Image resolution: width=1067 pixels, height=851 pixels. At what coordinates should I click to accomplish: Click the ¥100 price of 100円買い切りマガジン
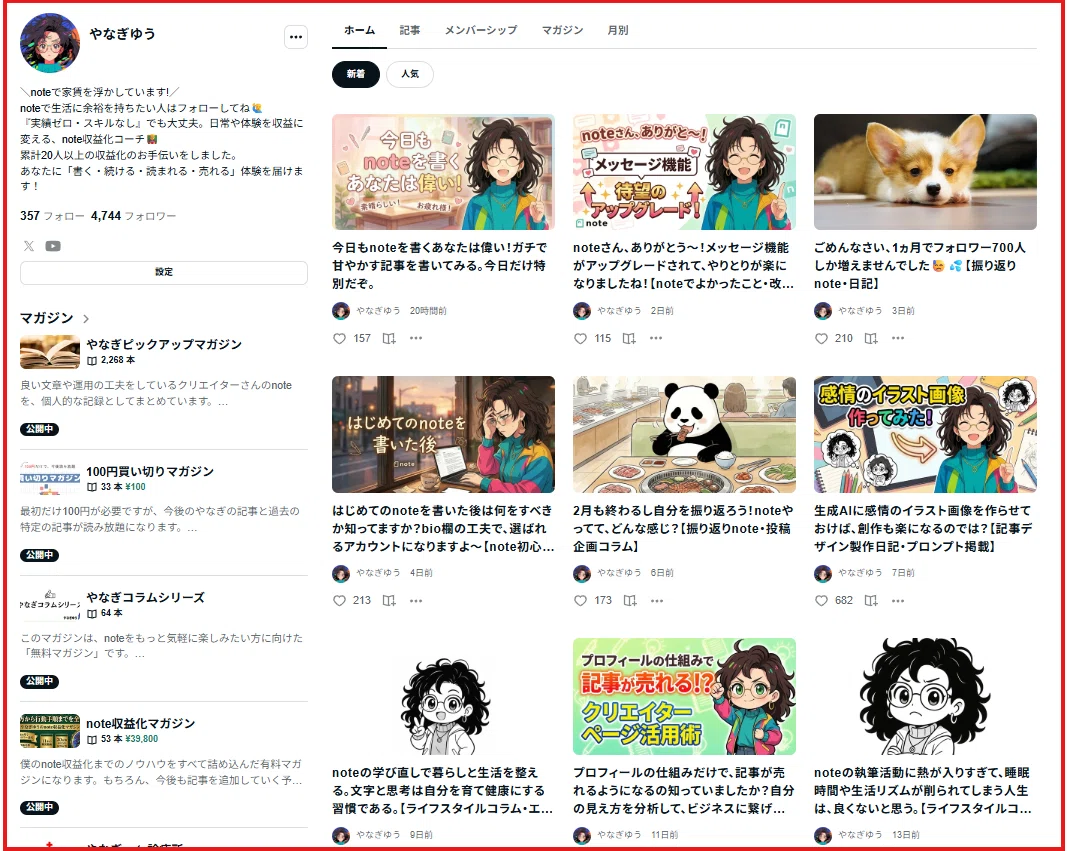point(135,487)
